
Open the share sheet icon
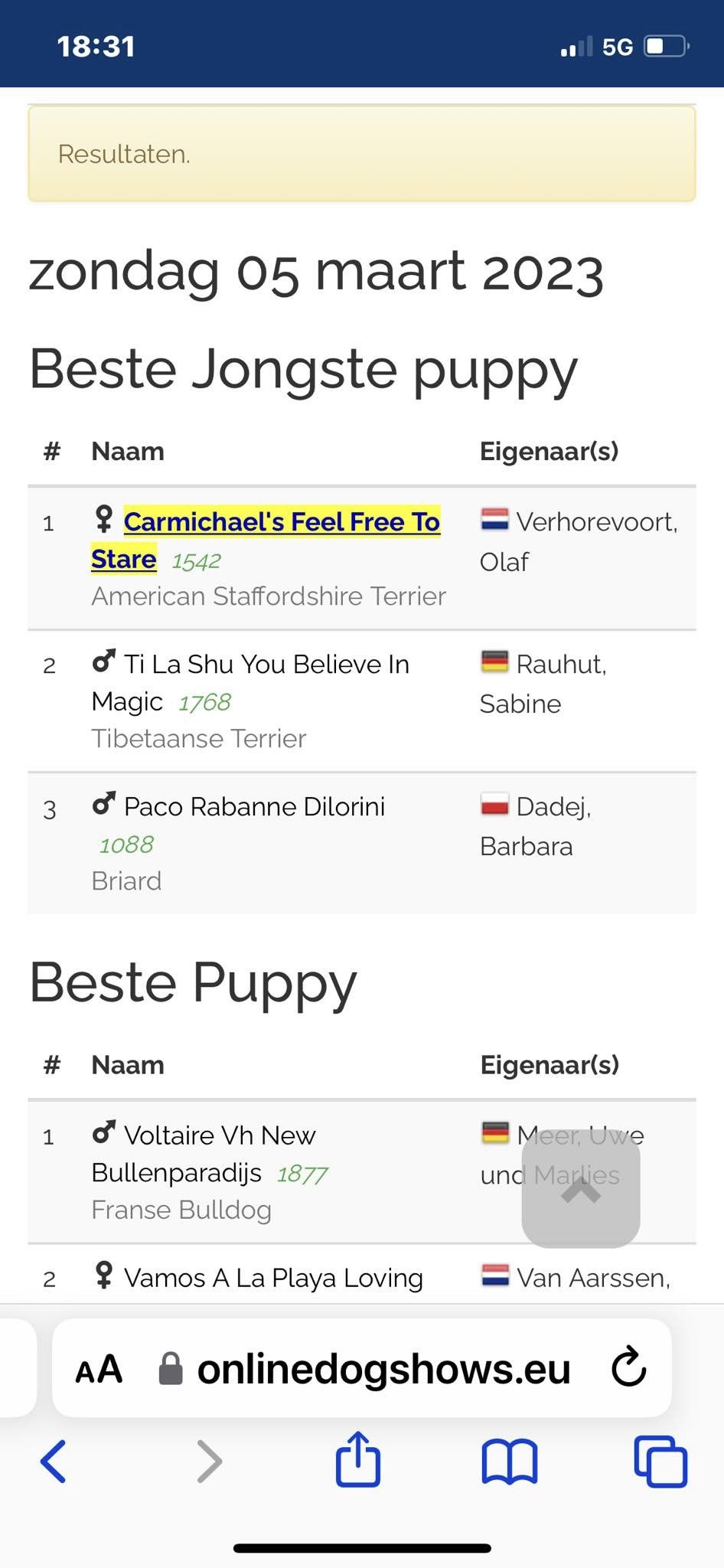point(358,1459)
